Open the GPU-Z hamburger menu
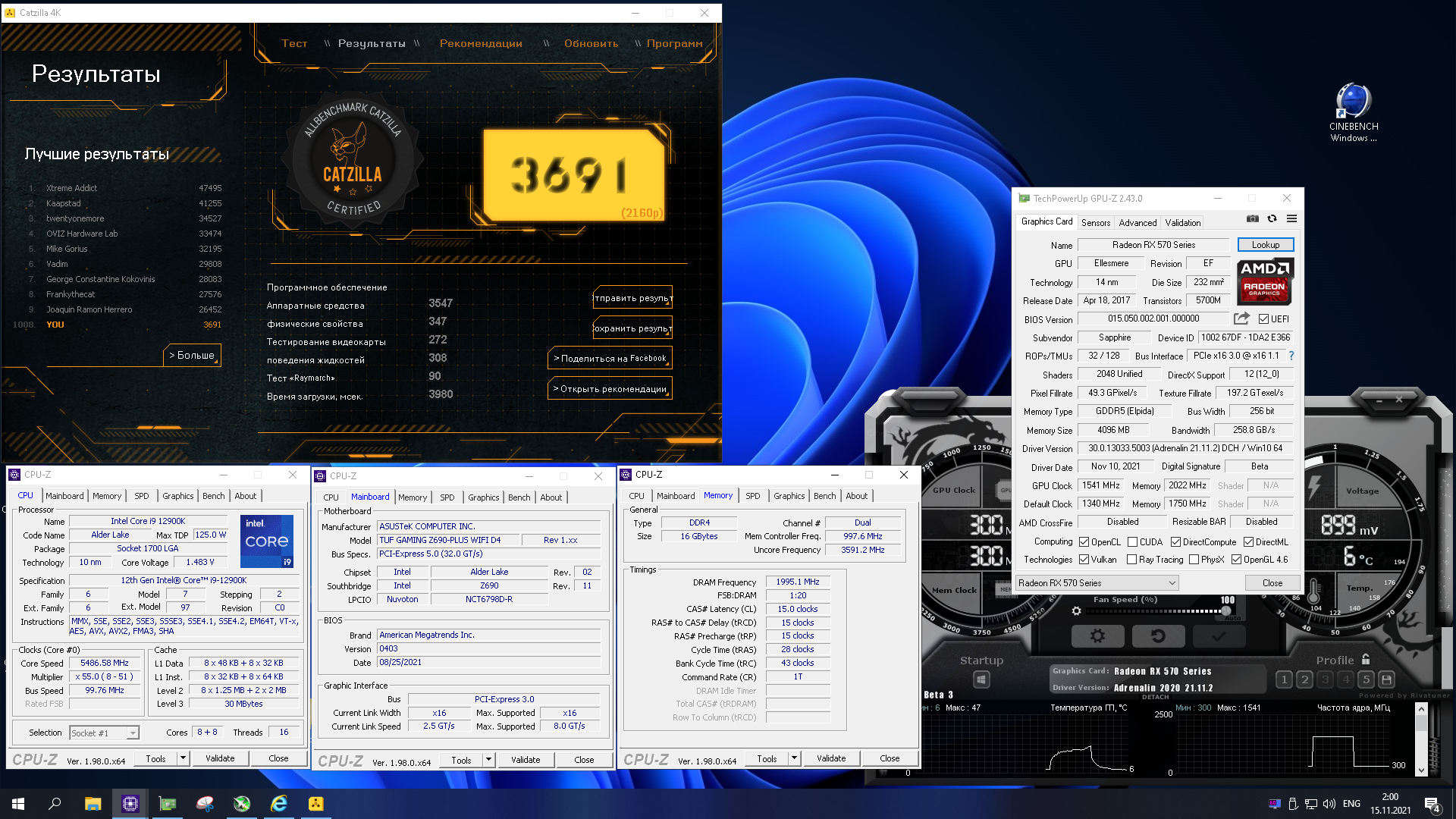This screenshot has width=1456, height=819. point(1291,219)
